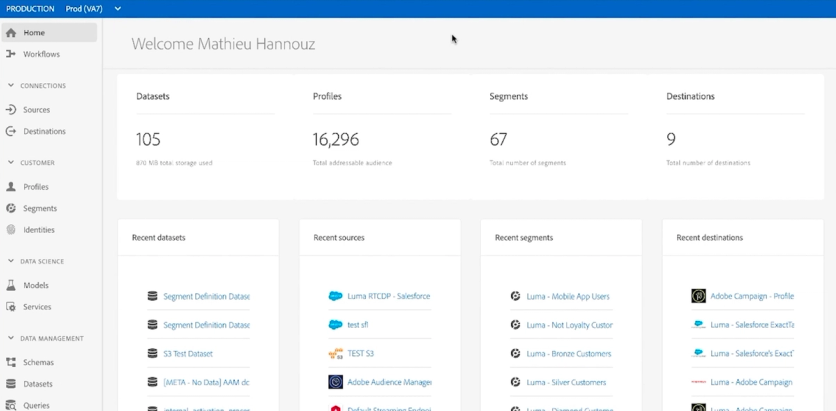Click the Sources arrow icon
Screen dimensions: 836x411
tap(11, 110)
